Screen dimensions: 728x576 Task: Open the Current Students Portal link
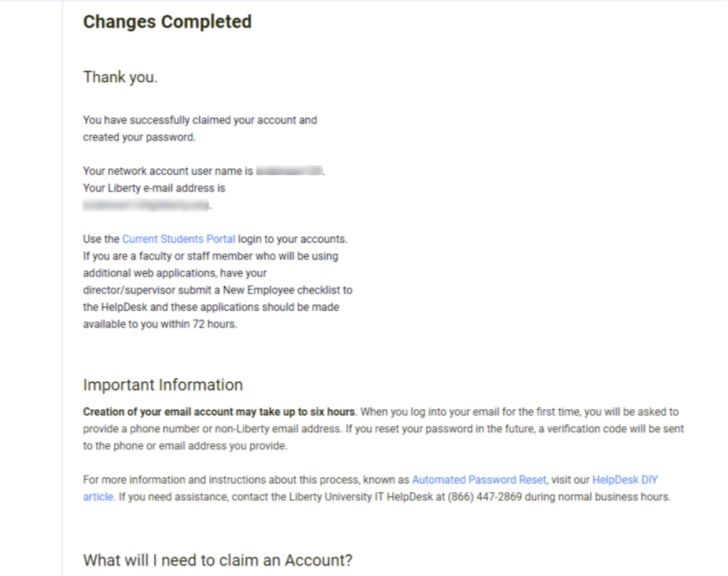click(x=178, y=239)
